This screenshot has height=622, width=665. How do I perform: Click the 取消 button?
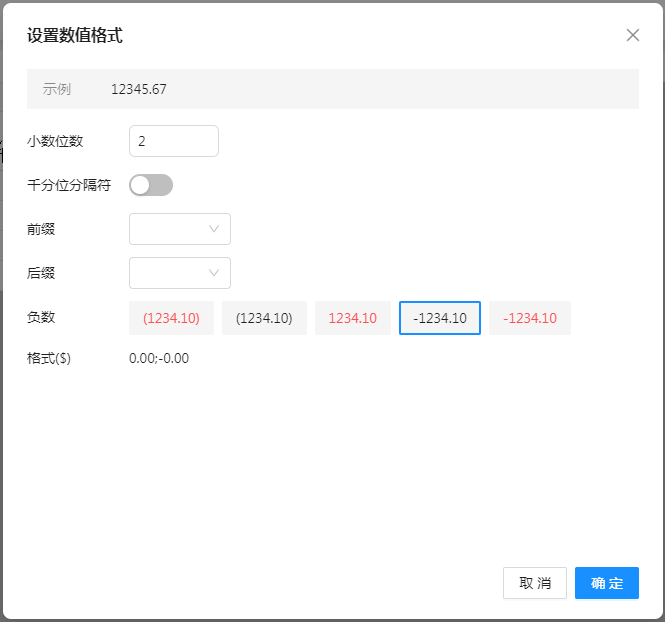(535, 583)
